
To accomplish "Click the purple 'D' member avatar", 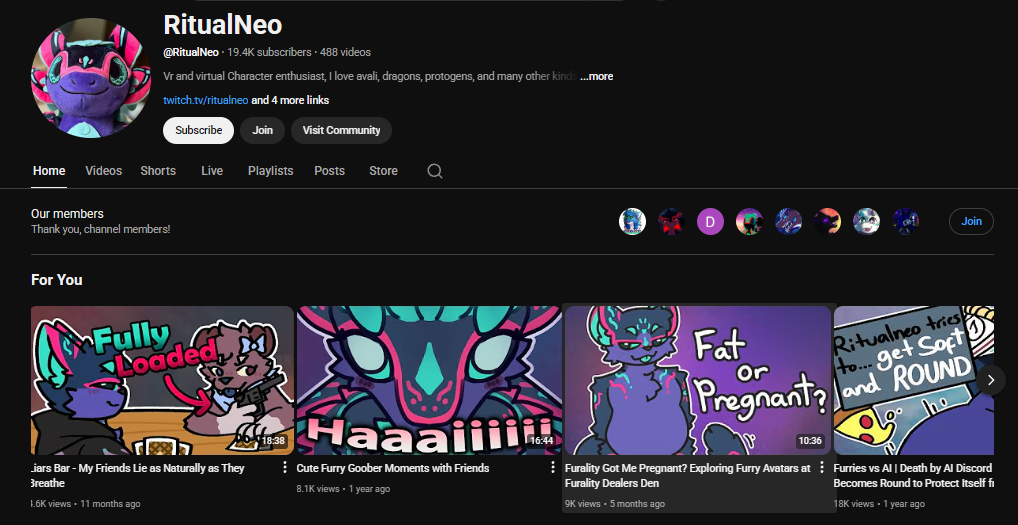I will pyautogui.click(x=710, y=222).
